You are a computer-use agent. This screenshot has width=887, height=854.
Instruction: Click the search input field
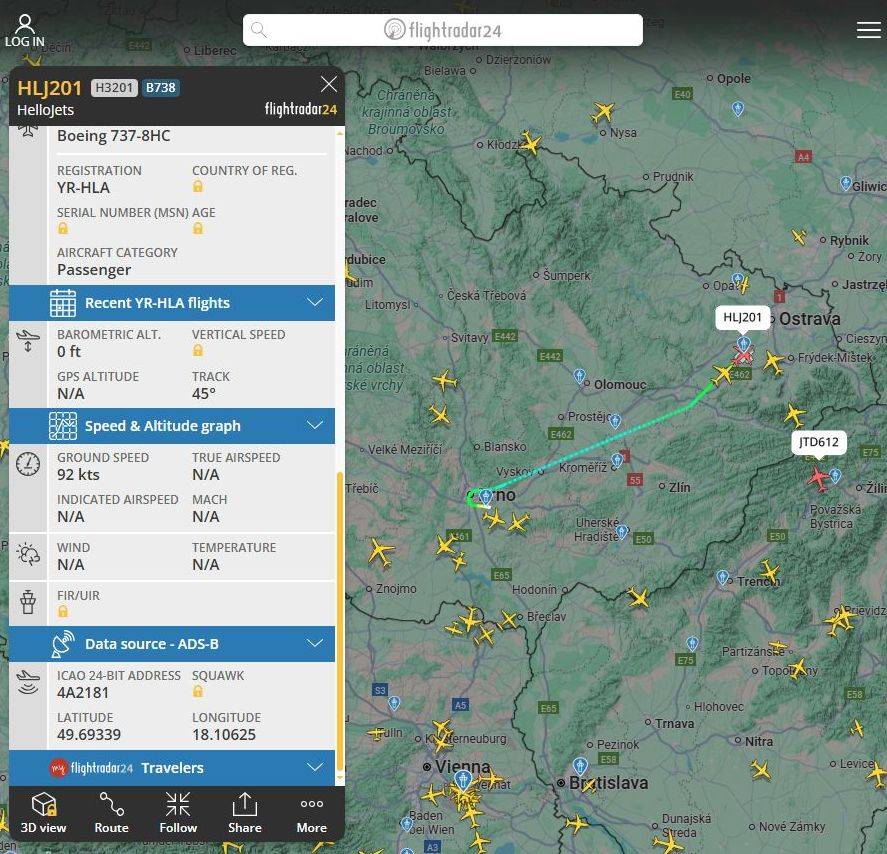point(442,30)
